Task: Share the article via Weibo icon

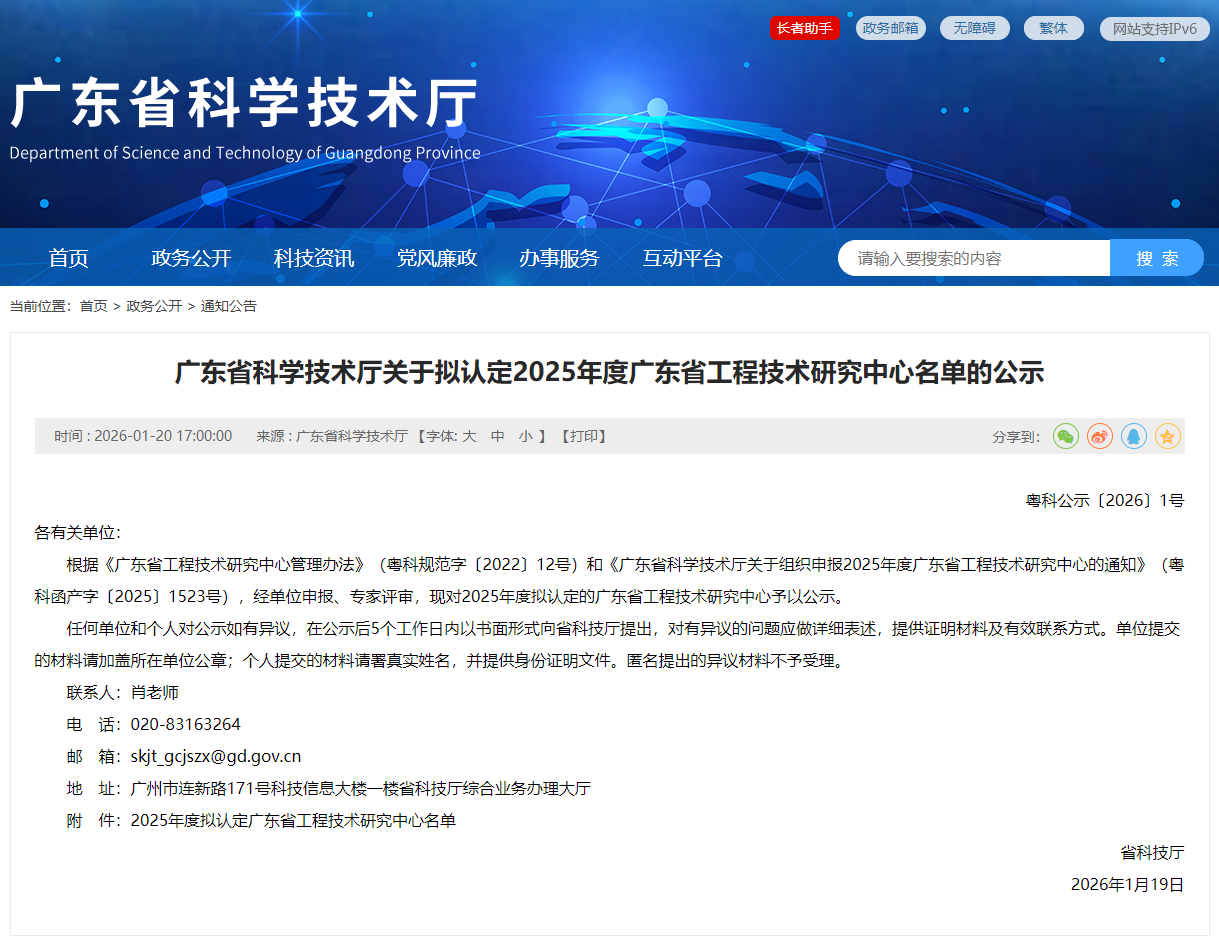Action: [1099, 437]
